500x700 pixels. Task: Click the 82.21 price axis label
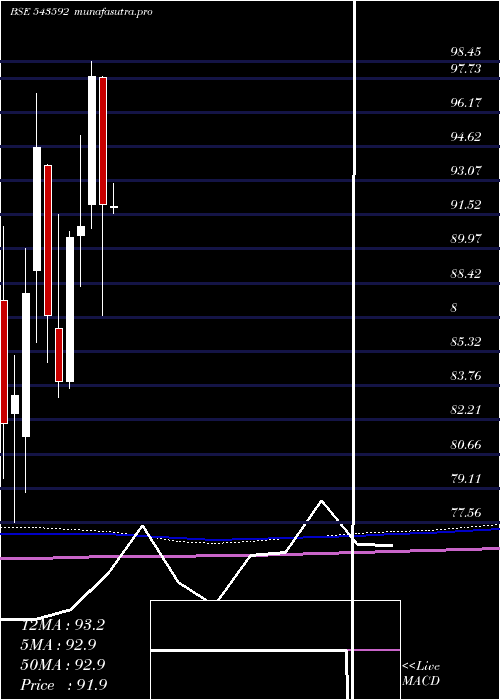(x=466, y=410)
